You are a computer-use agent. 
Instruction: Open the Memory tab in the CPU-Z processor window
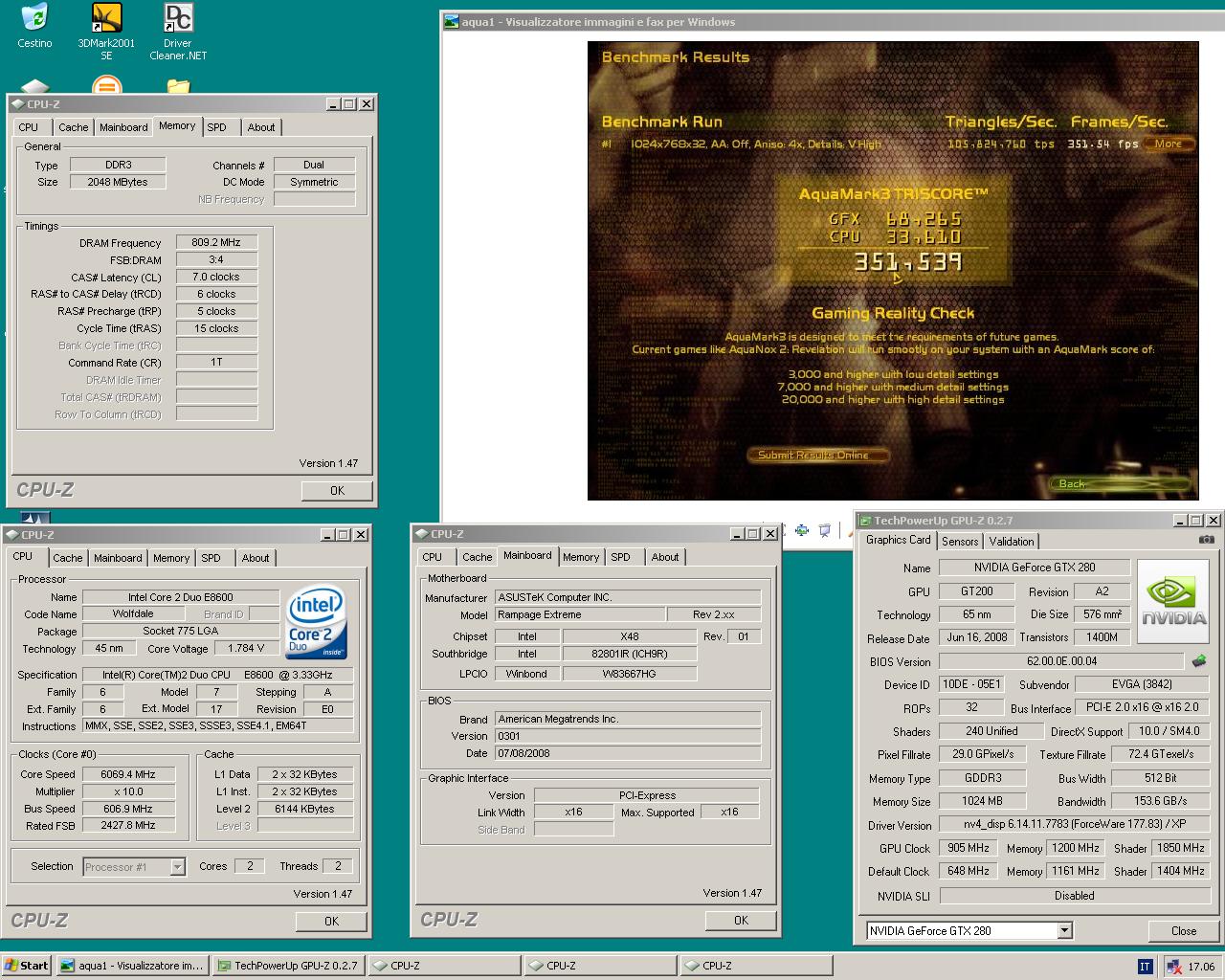pos(171,558)
